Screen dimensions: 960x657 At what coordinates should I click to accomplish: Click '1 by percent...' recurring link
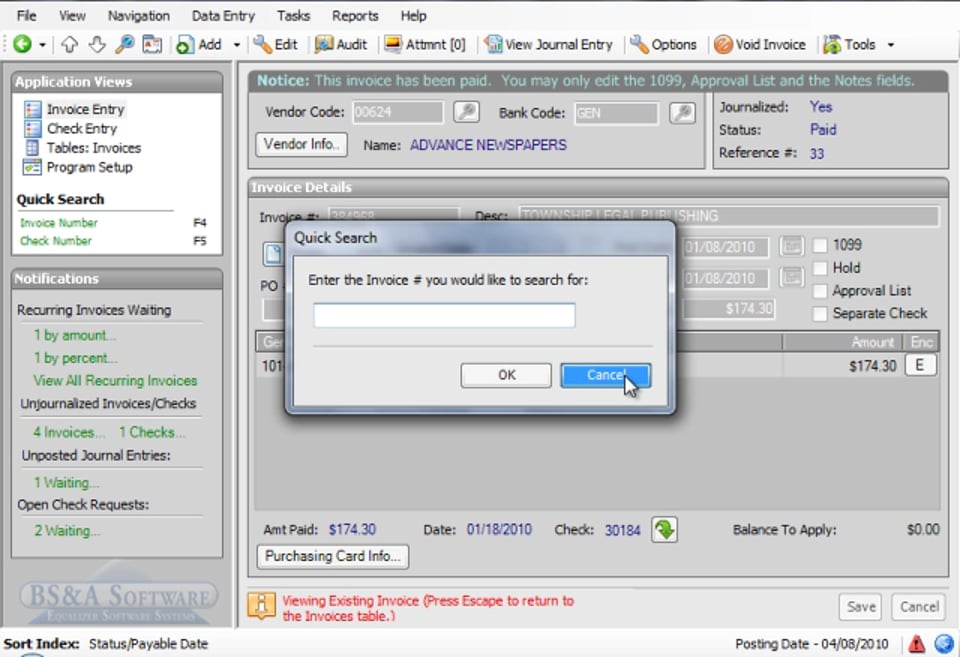[75, 358]
